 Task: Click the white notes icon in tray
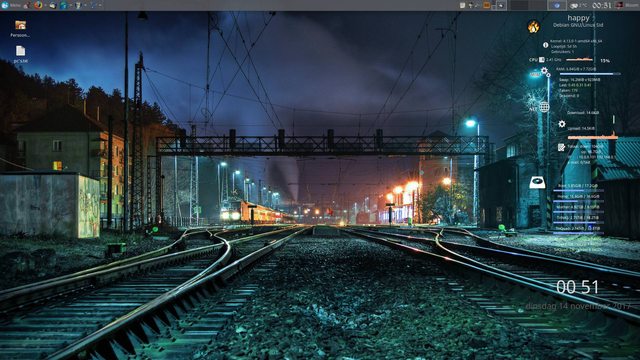[462, 5]
